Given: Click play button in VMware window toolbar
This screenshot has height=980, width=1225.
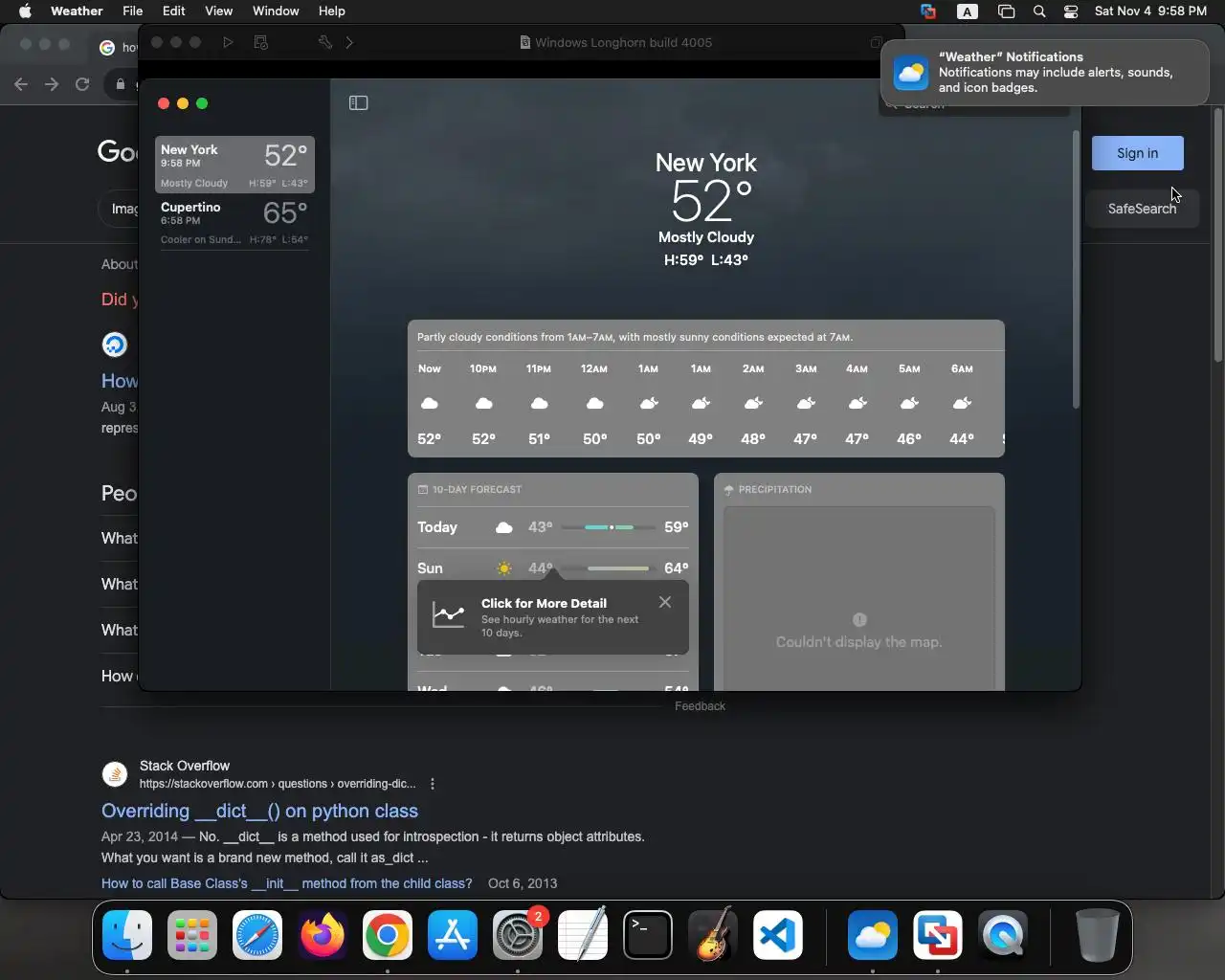Looking at the screenshot, I should tap(228, 42).
